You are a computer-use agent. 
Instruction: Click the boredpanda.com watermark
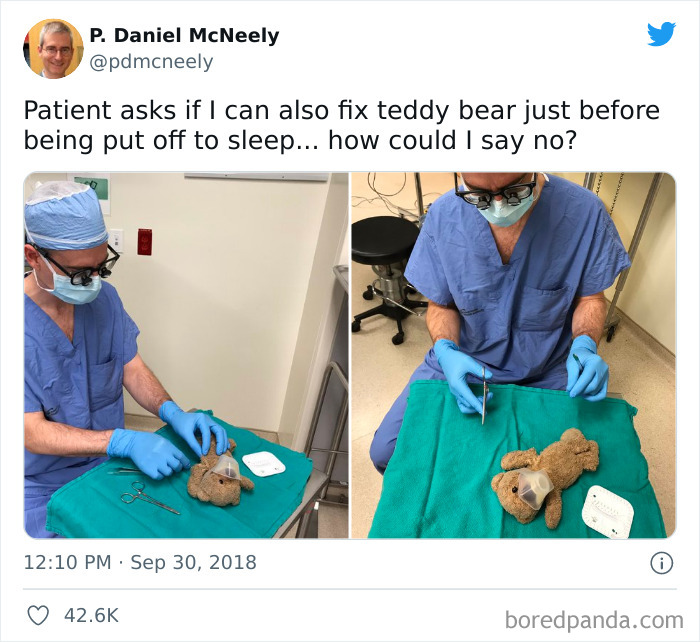coord(594,621)
